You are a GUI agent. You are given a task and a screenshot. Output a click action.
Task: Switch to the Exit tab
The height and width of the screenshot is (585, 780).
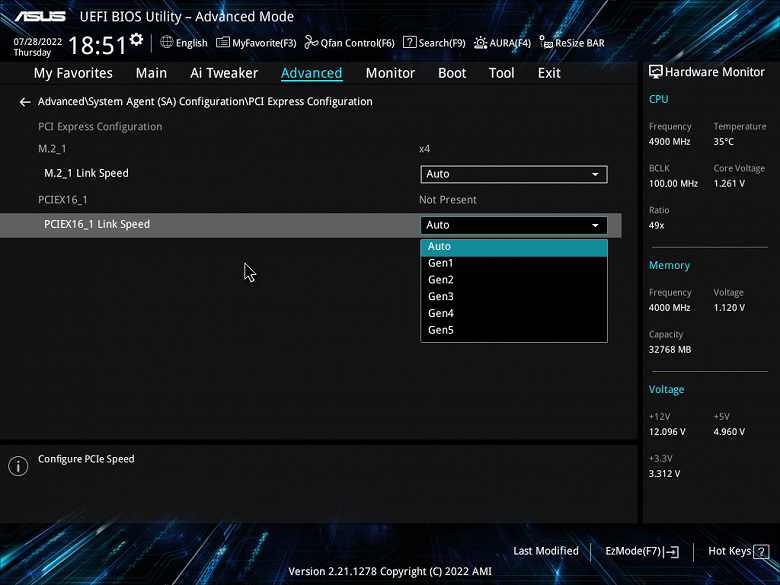(x=549, y=73)
